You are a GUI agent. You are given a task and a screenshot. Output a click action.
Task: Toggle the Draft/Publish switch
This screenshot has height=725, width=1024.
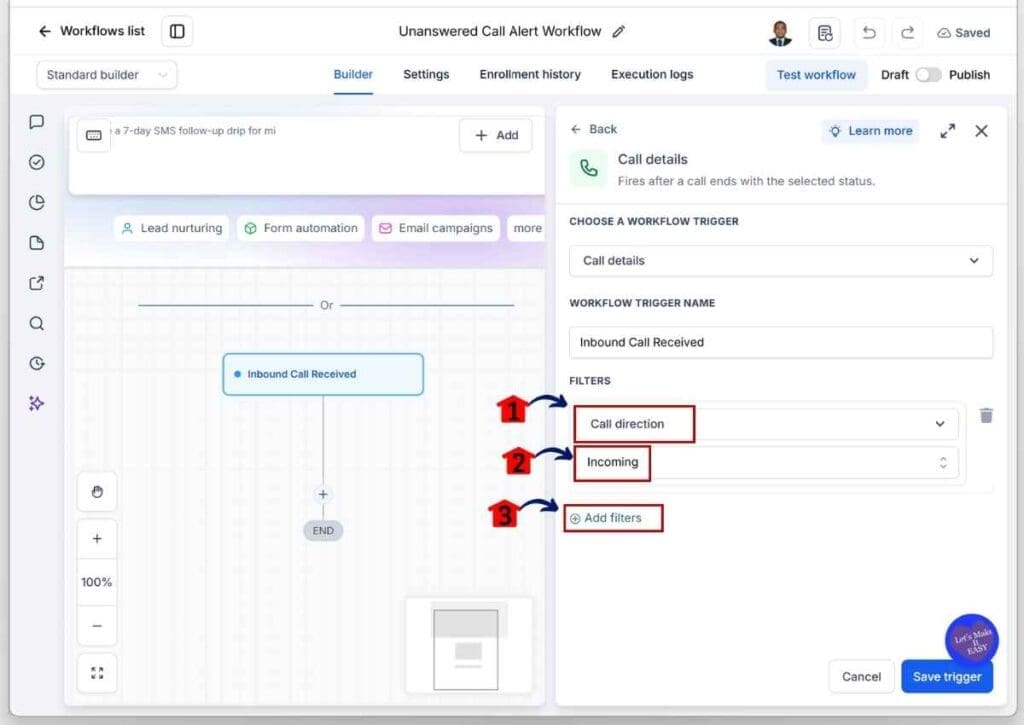927,75
